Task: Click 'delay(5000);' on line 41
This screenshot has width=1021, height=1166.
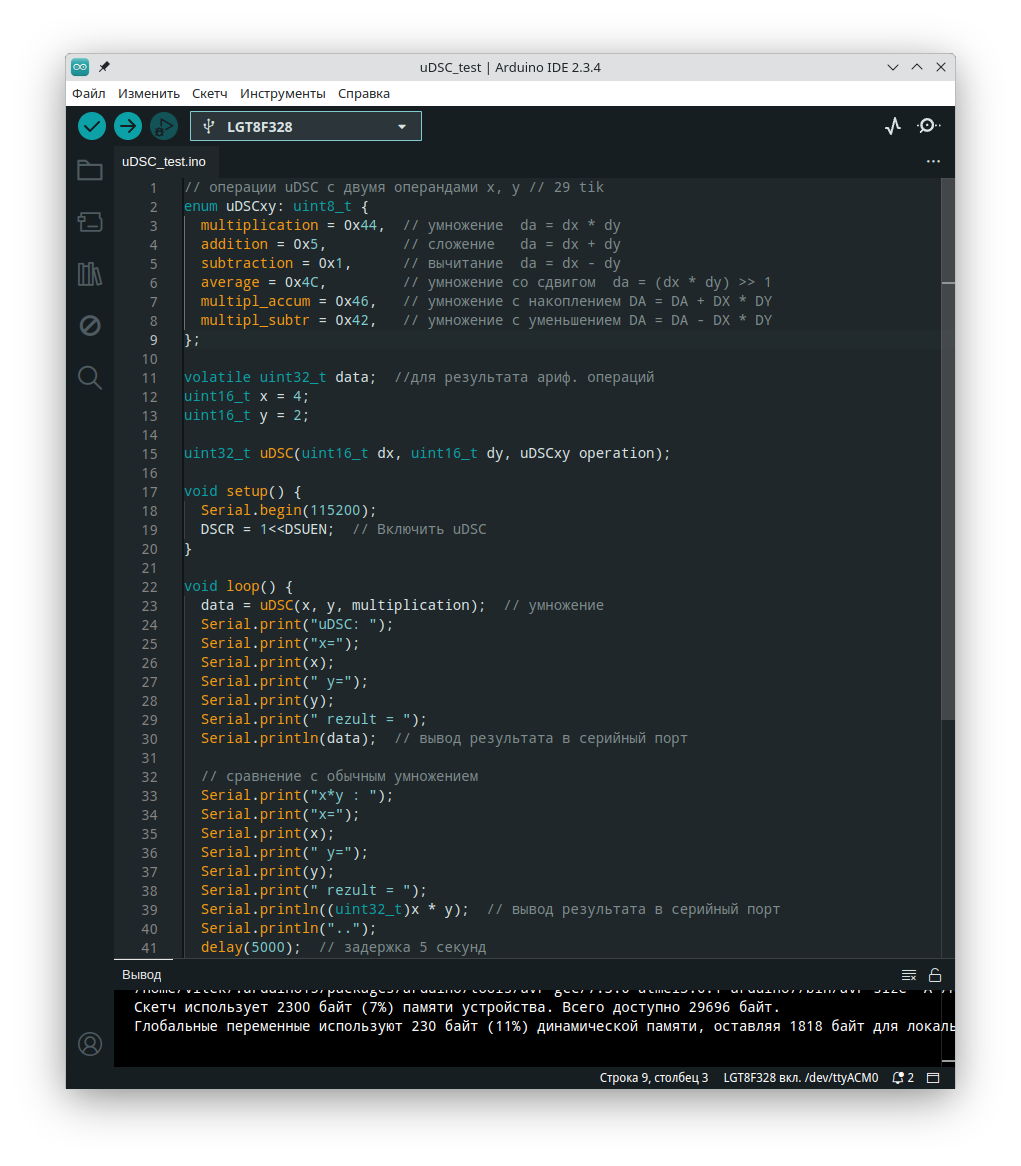Action: pos(251,947)
